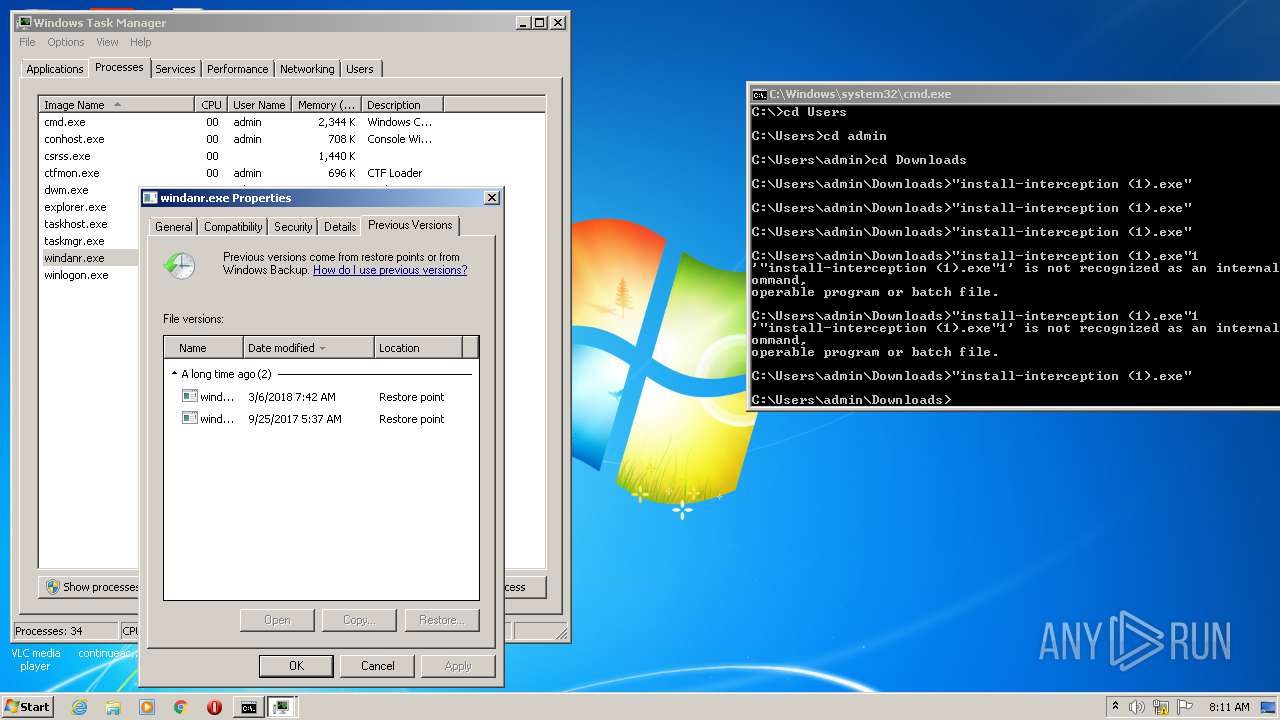Click windanr.exe Properties title bar icon

pos(150,198)
